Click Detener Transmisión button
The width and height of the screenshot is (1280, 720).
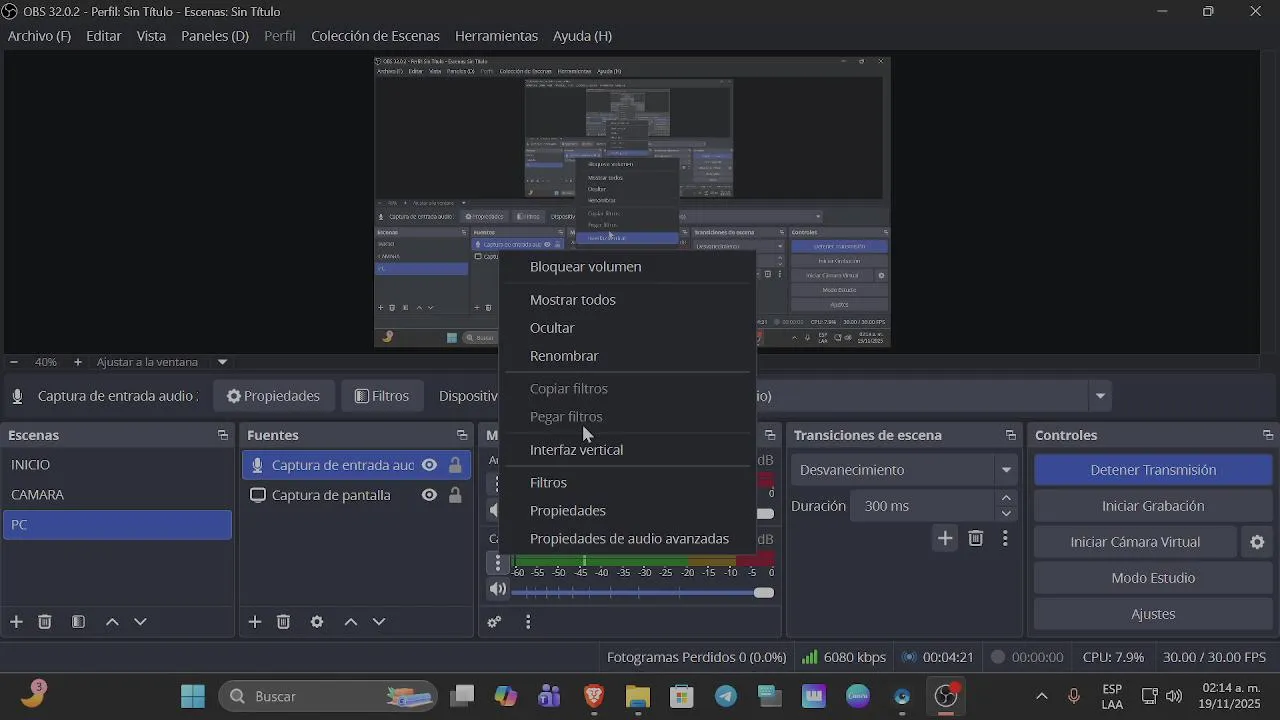1153,470
